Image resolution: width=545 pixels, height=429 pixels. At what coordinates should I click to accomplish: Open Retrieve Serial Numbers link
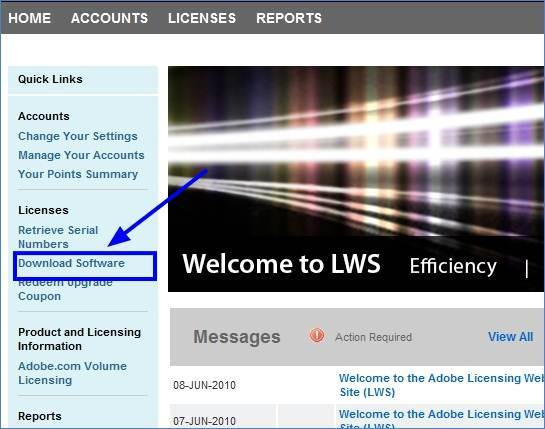pos(58,237)
